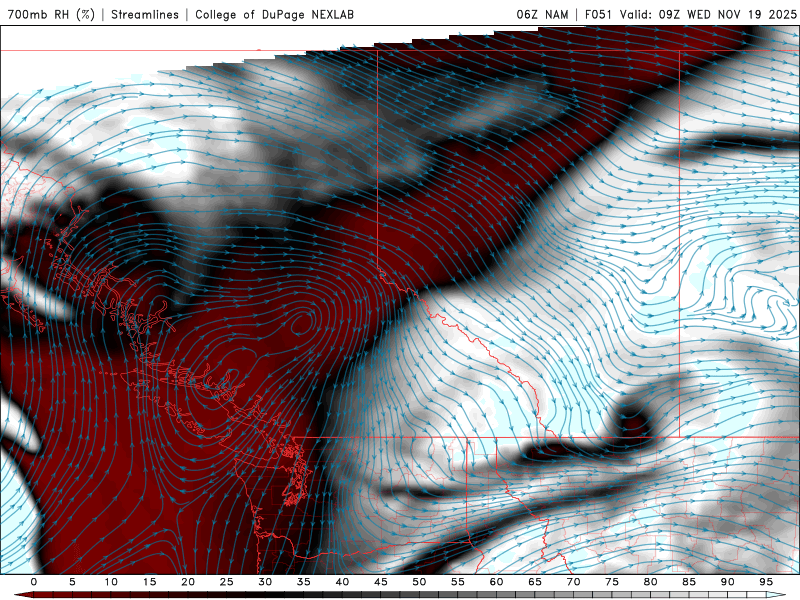Click the "85" label on the color scale
This screenshot has height=600, width=800.
tap(689, 582)
